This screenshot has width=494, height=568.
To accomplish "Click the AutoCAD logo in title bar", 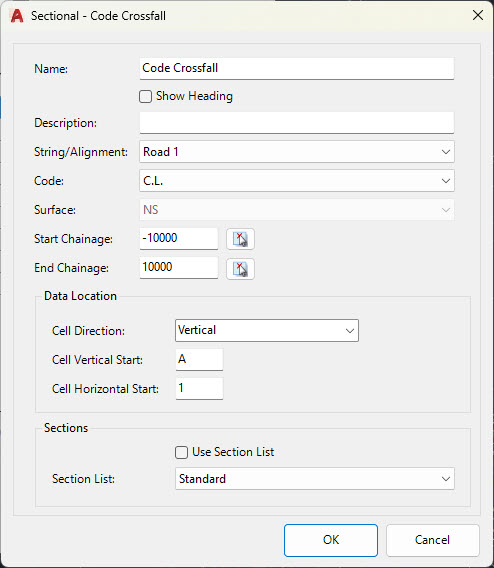I will (x=17, y=16).
